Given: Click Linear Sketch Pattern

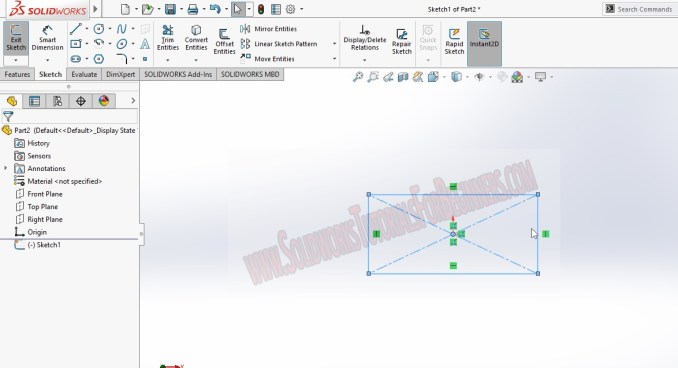Looking at the screenshot, I should pyautogui.click(x=279, y=44).
